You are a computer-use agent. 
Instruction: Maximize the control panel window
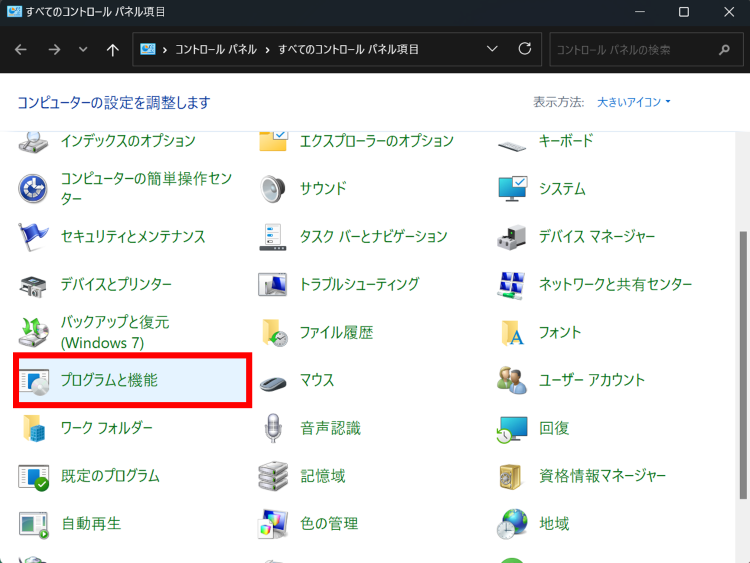pyautogui.click(x=684, y=12)
